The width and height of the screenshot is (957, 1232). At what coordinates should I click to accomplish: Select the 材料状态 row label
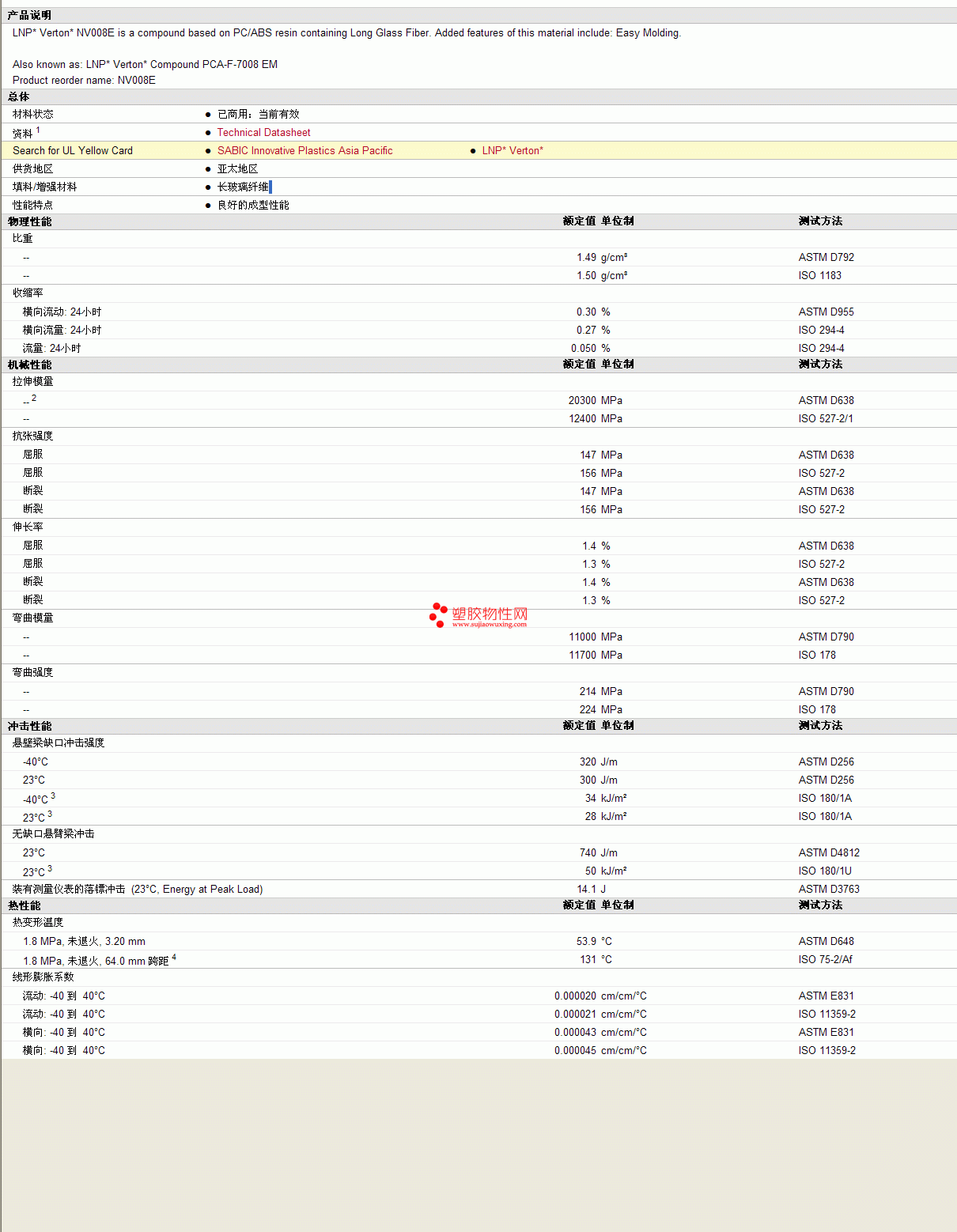point(33,114)
